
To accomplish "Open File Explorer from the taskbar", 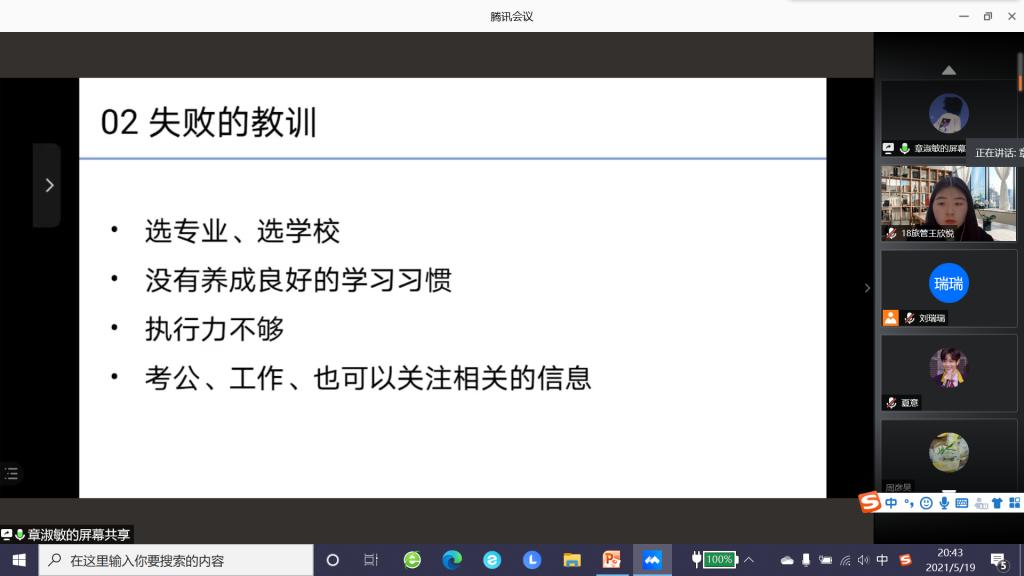I will click(x=572, y=560).
